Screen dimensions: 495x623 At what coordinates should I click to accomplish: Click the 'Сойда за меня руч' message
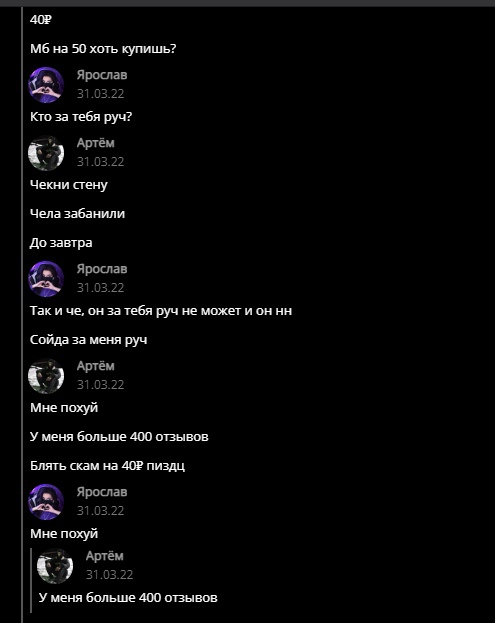(89, 340)
